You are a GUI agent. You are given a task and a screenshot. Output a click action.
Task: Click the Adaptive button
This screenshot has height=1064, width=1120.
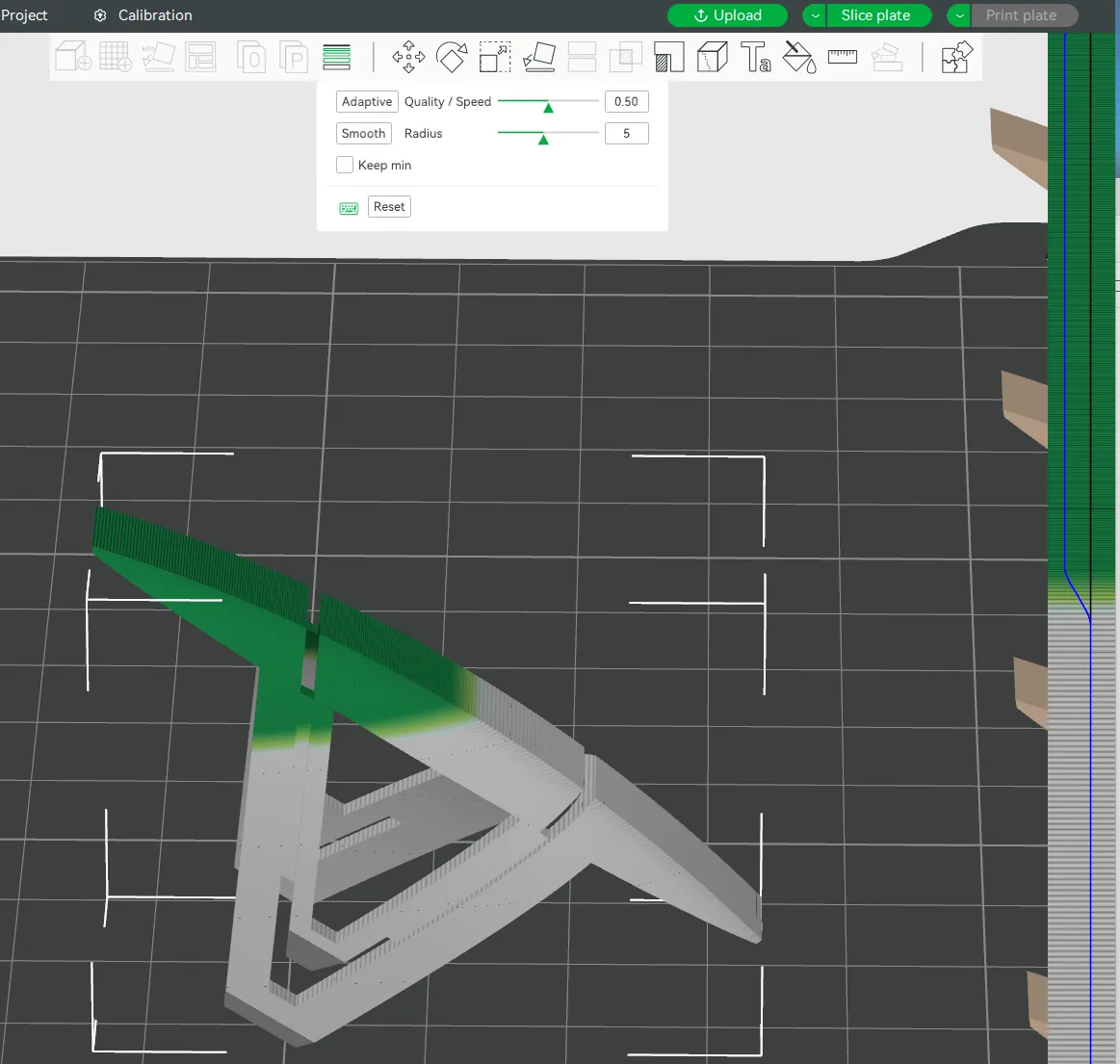coord(367,101)
